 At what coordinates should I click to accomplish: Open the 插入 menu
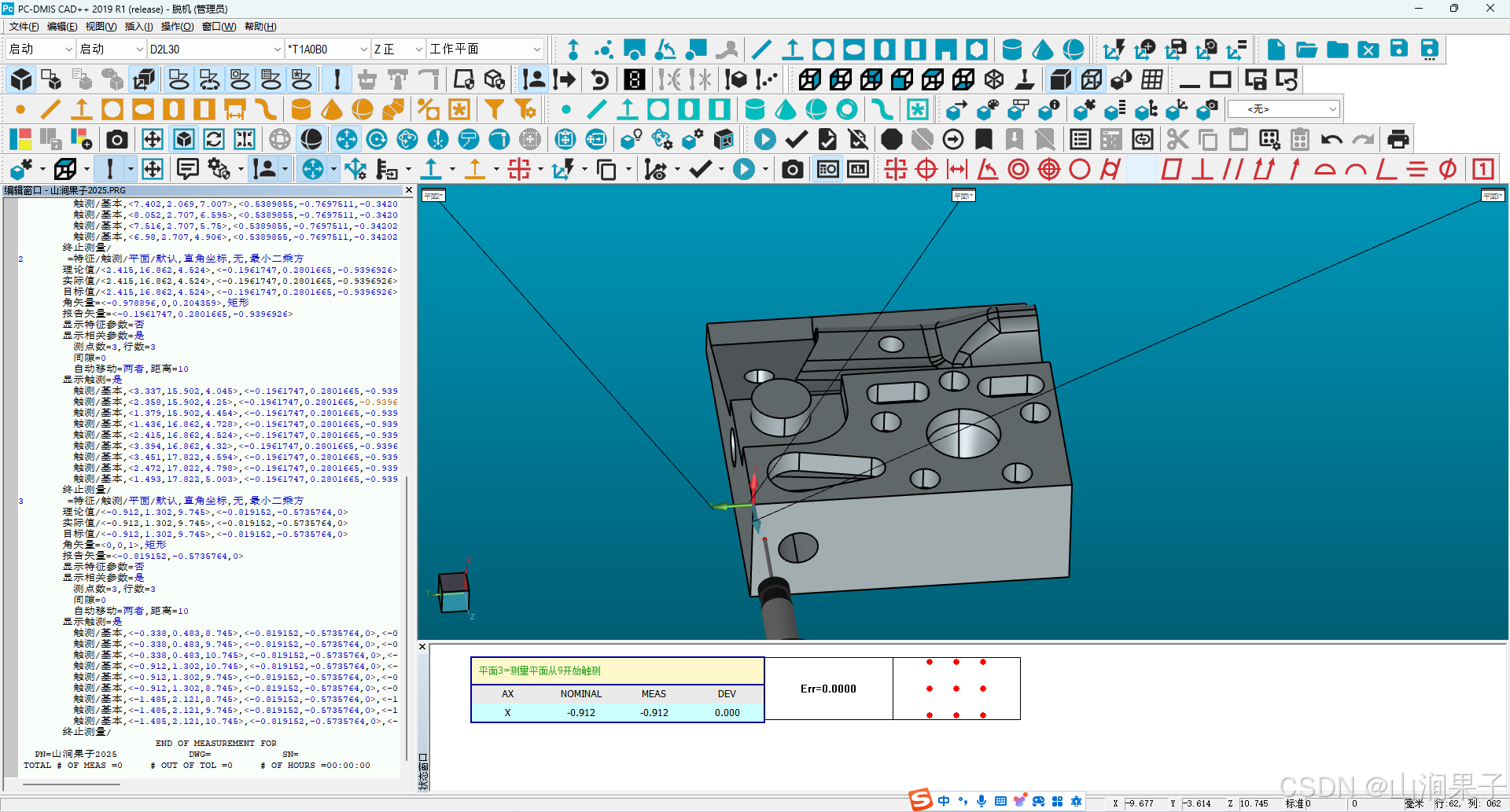click(x=138, y=27)
